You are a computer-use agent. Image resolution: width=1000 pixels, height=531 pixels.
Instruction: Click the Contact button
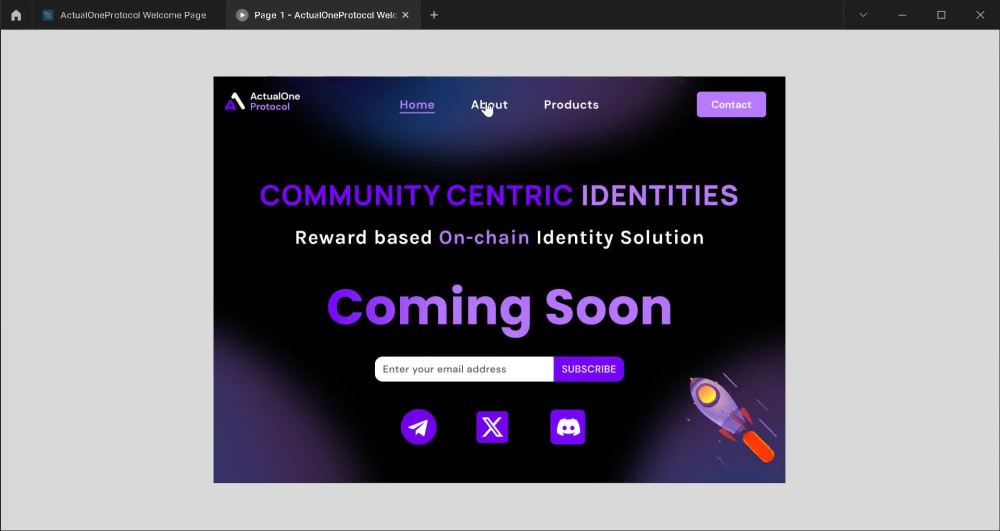[731, 105]
